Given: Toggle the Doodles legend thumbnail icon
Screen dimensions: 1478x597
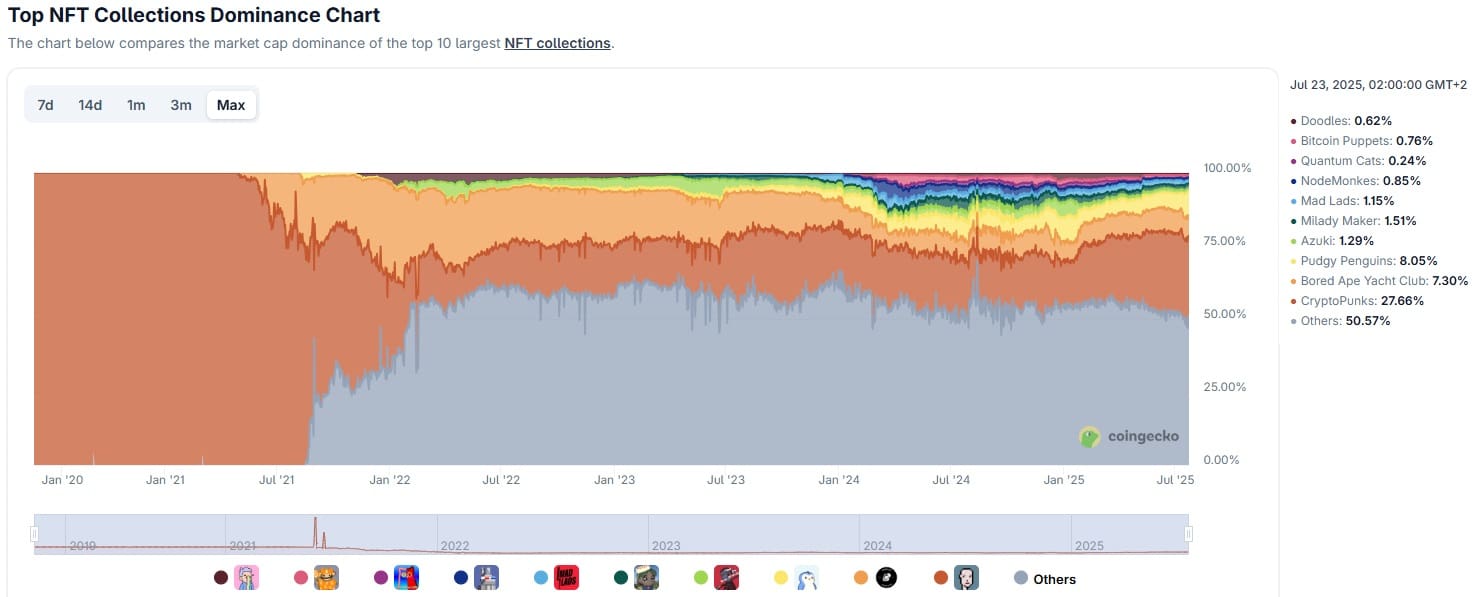Looking at the screenshot, I should click(x=247, y=578).
